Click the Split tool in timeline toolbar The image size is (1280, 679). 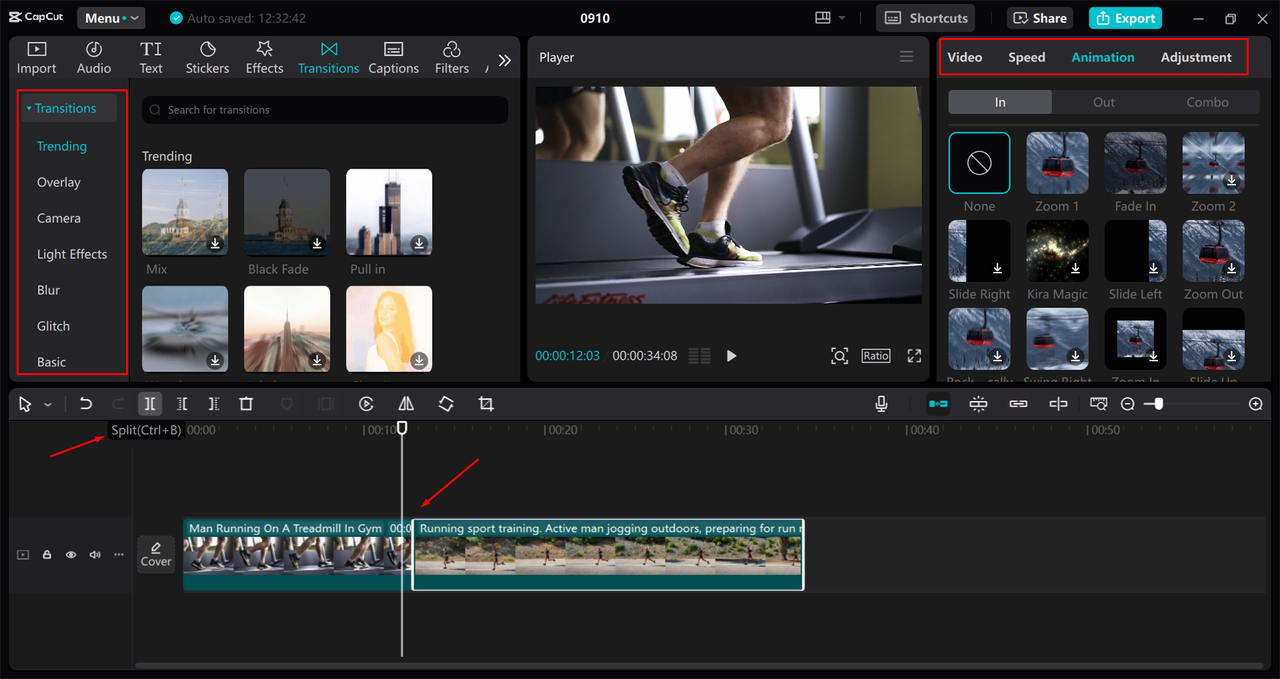pyautogui.click(x=149, y=404)
